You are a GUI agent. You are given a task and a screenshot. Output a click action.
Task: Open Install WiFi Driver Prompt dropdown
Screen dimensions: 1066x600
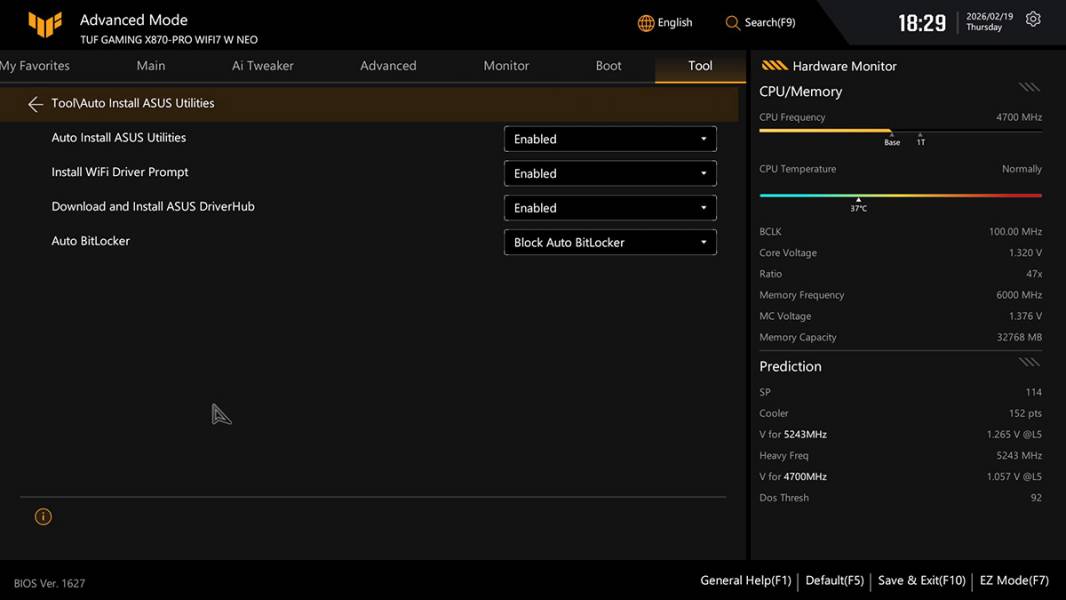(610, 174)
